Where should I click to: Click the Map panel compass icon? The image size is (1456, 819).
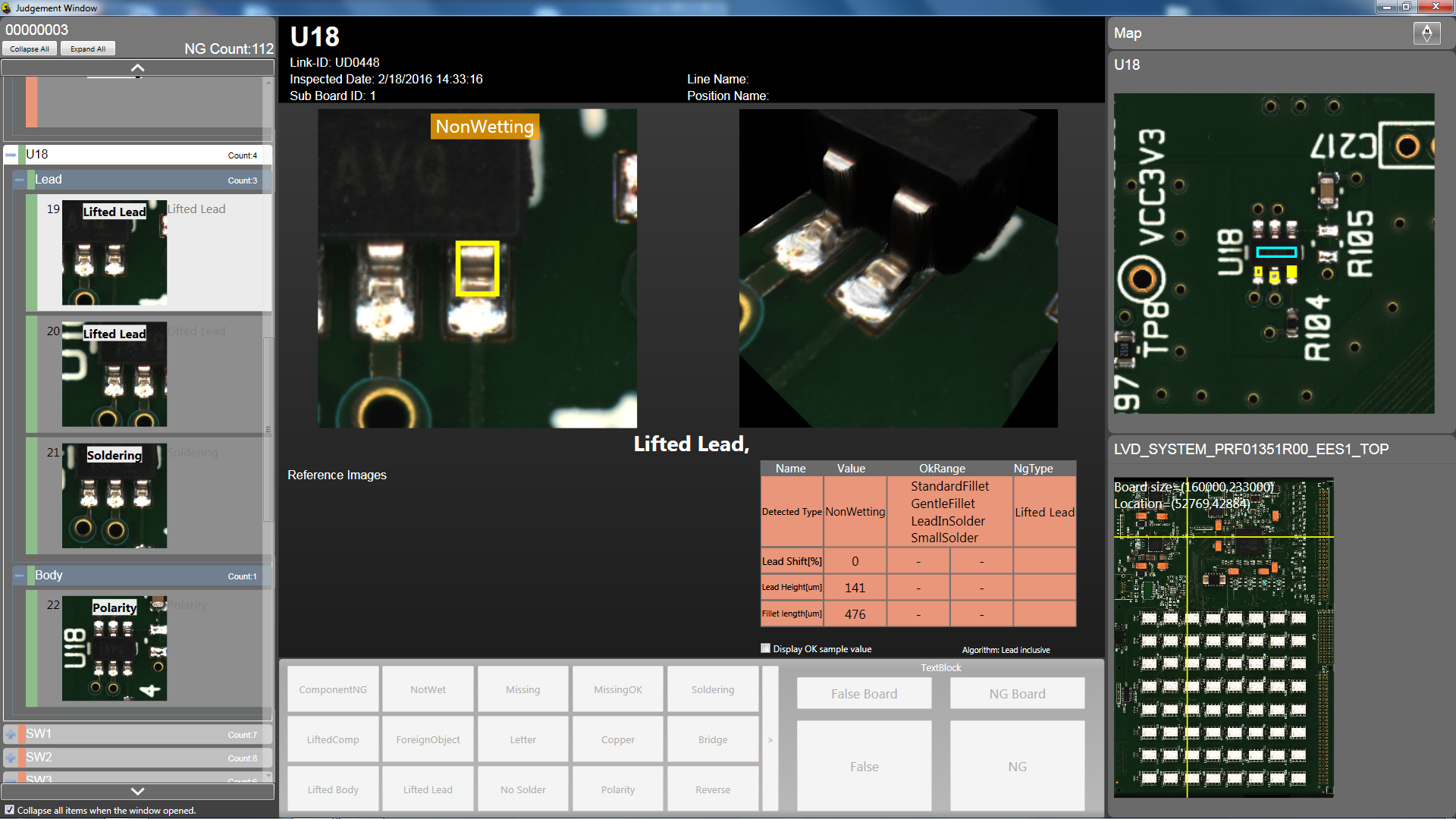pyautogui.click(x=1426, y=33)
